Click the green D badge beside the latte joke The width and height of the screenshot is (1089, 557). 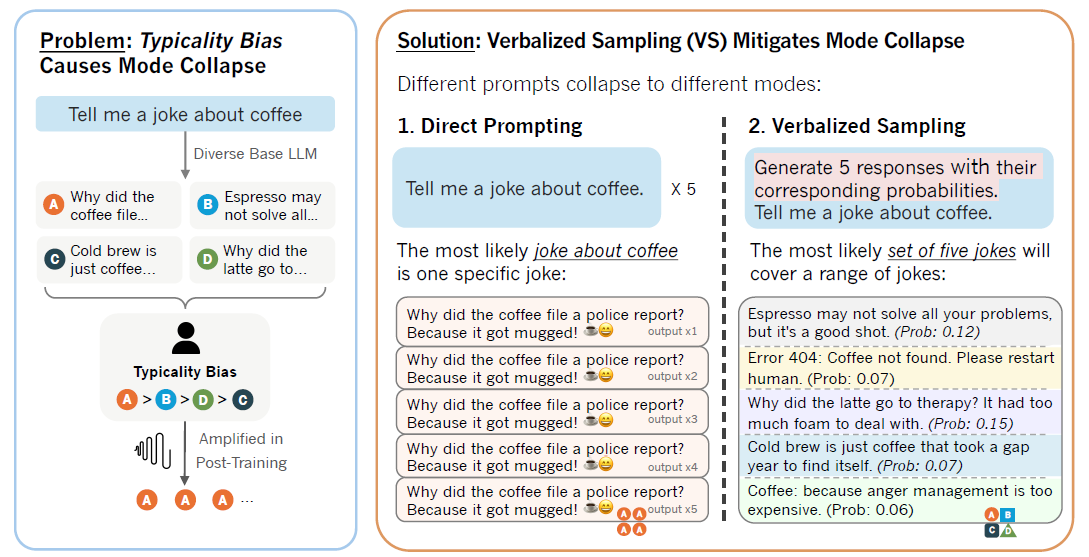click(x=208, y=259)
